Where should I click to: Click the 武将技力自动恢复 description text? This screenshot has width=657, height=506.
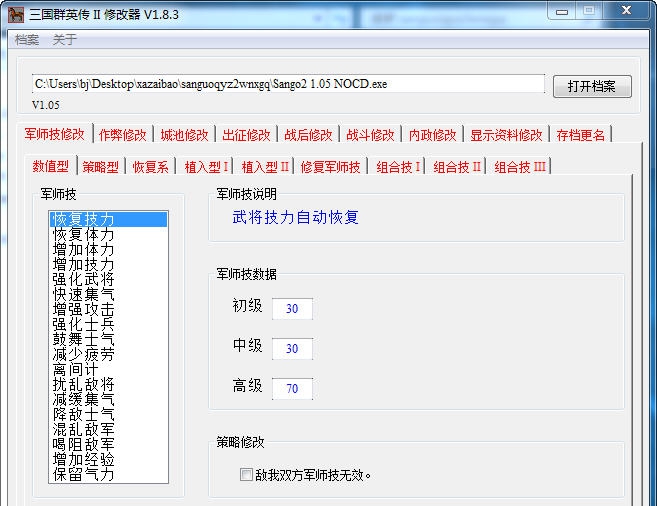pyautogui.click(x=295, y=217)
